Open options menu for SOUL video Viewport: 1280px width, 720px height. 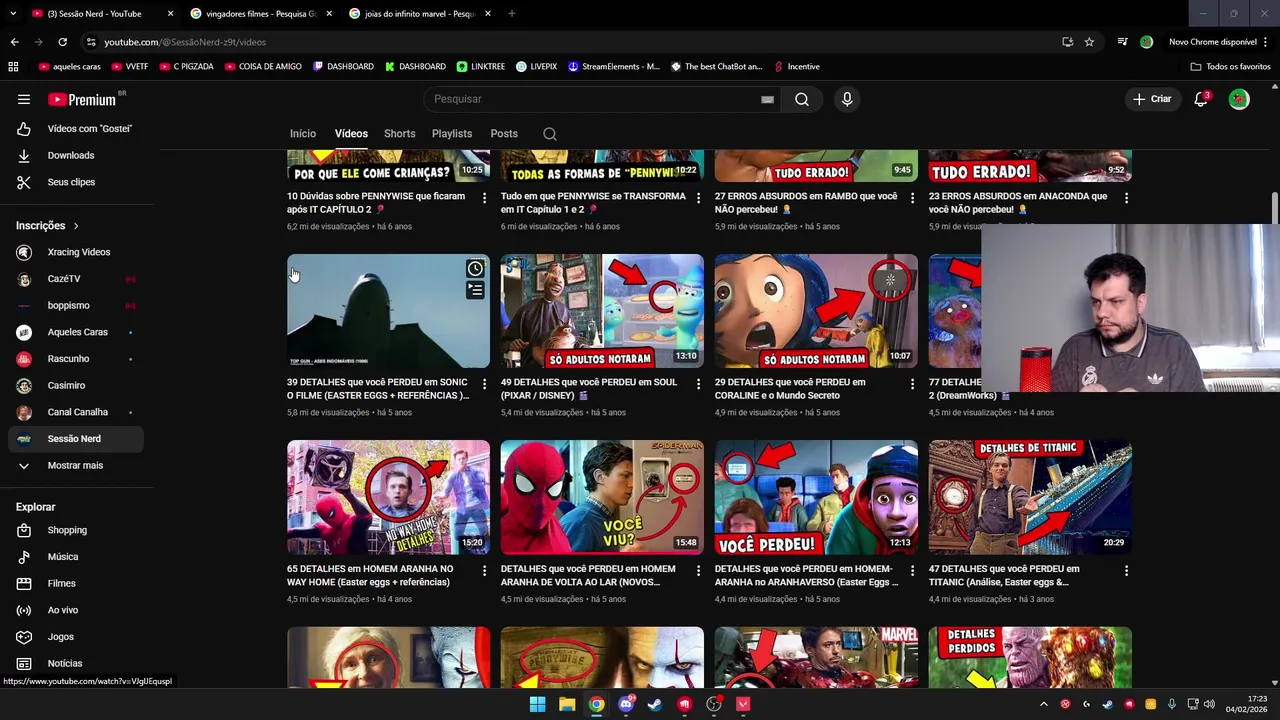click(x=698, y=384)
